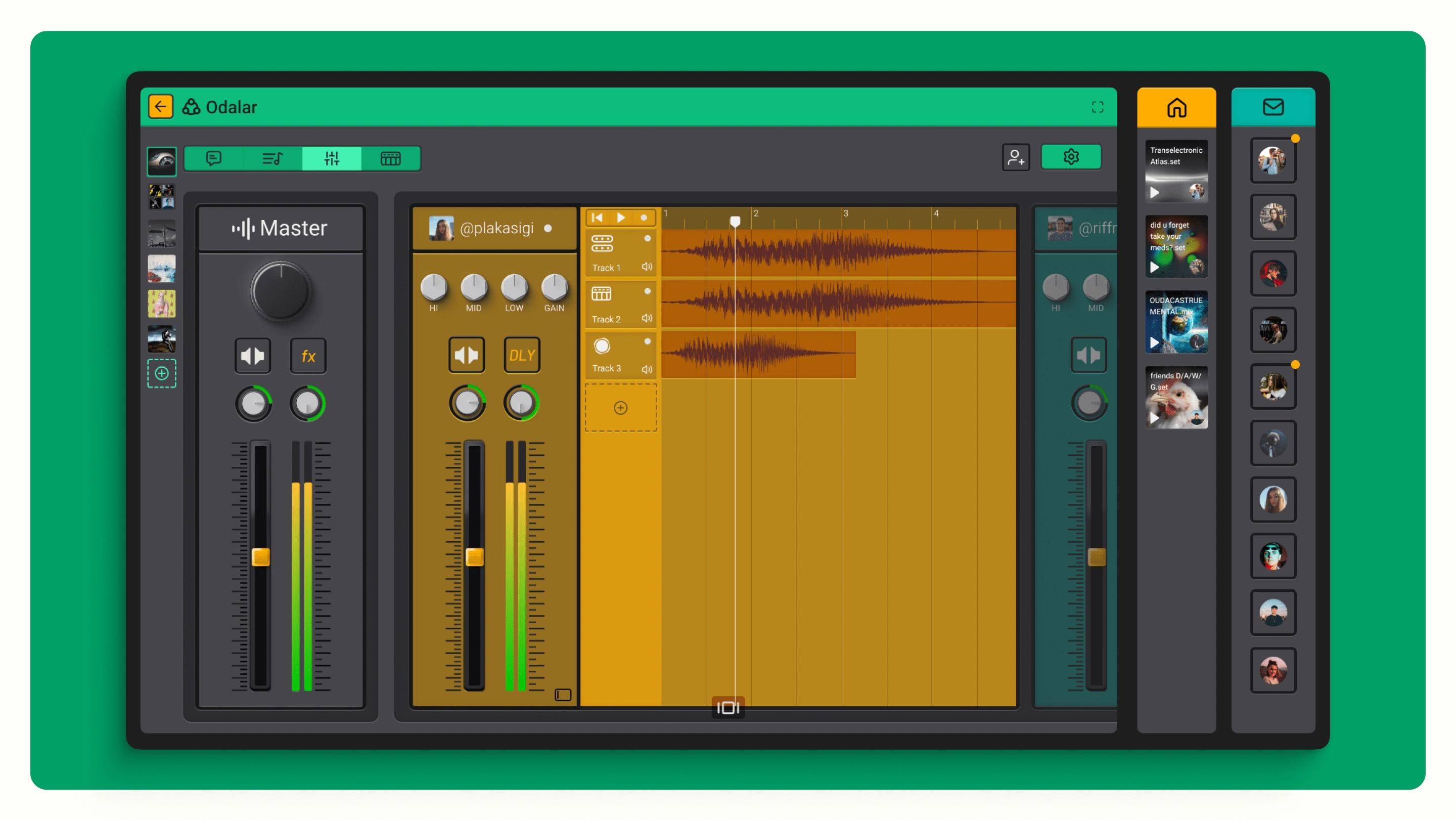
Task: Open the contact avatar with red cap
Action: tap(1273, 274)
